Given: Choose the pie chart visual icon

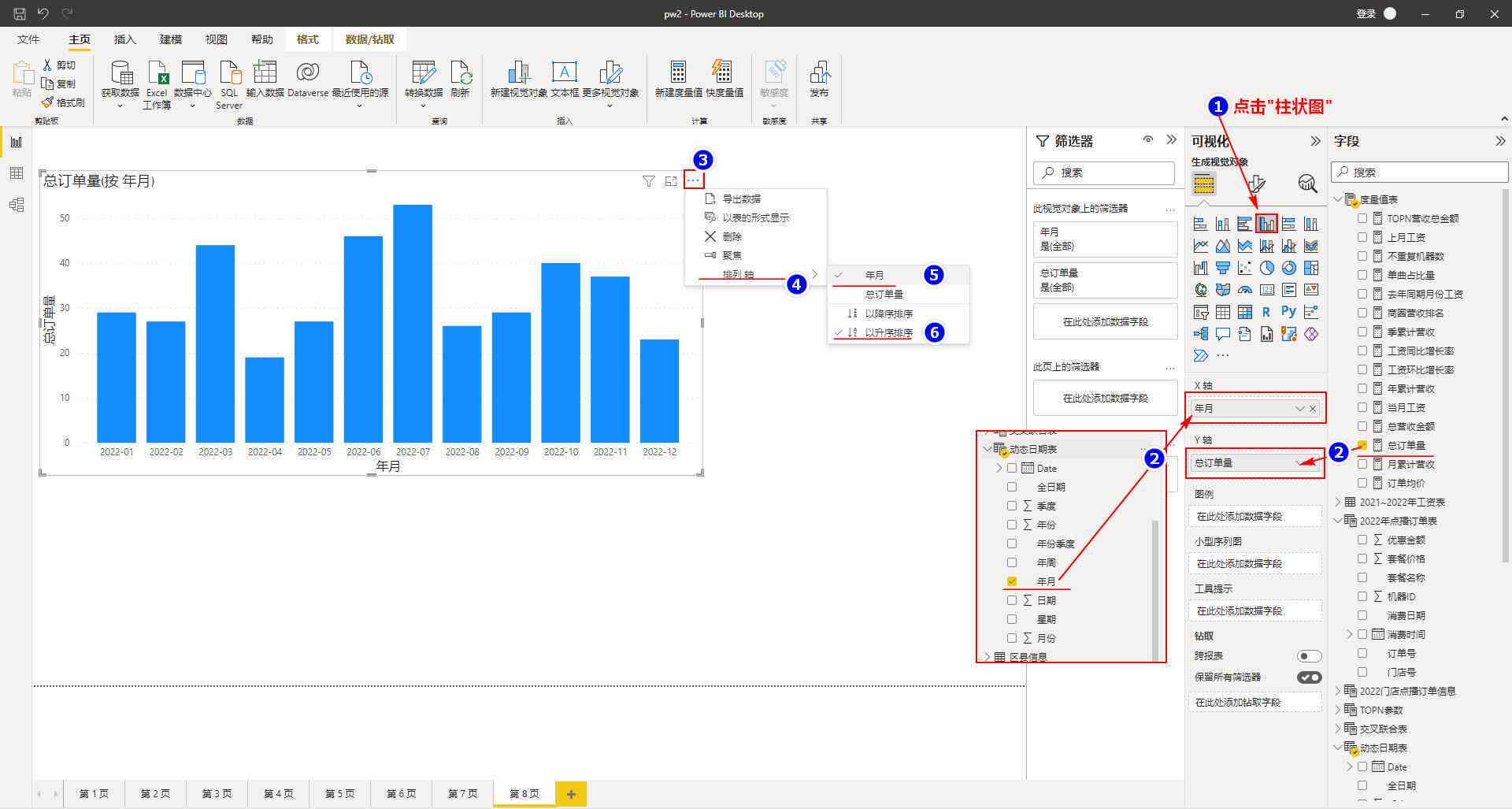Looking at the screenshot, I should [x=1266, y=268].
